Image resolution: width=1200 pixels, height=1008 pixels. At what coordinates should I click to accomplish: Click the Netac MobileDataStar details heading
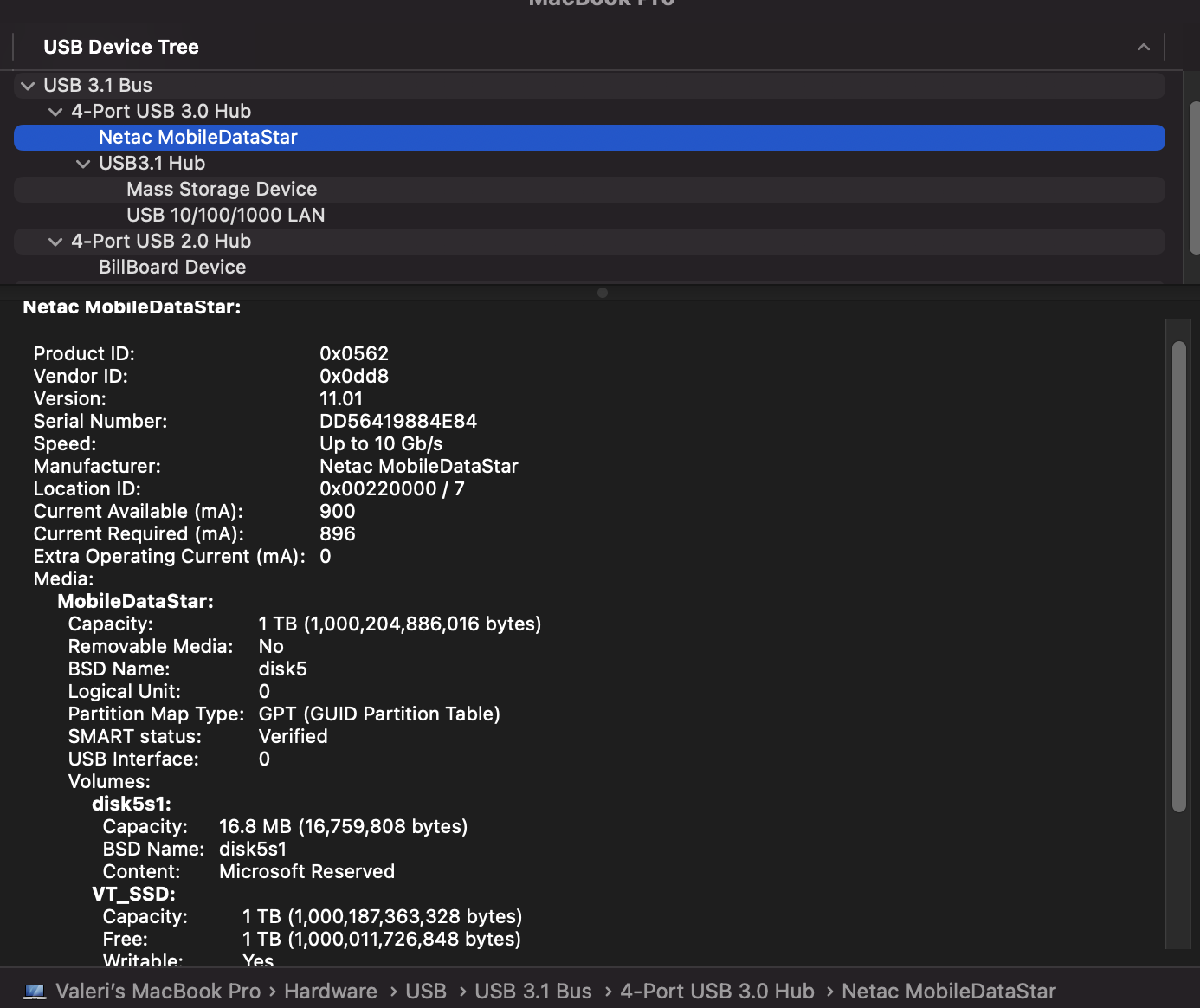pyautogui.click(x=132, y=307)
